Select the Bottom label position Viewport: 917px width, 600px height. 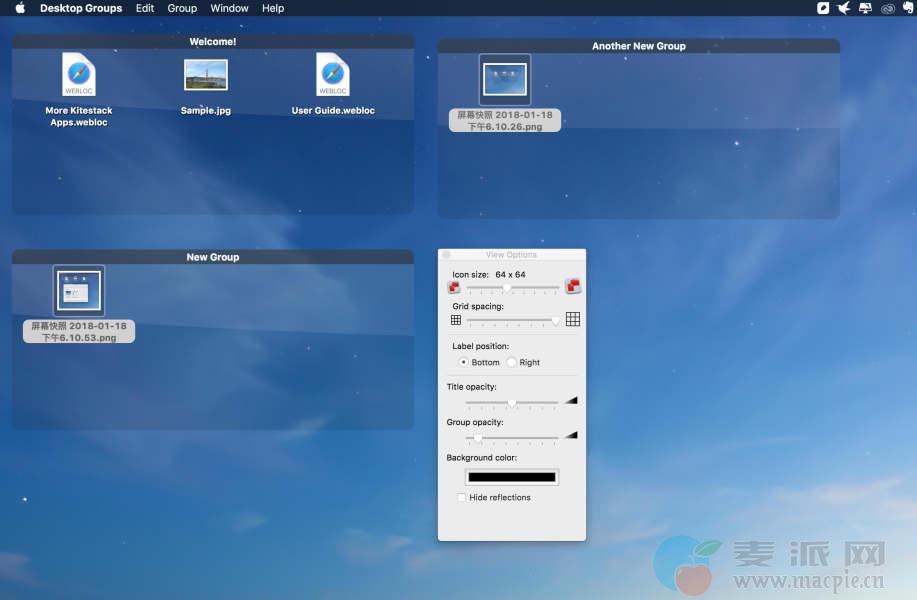tap(463, 362)
